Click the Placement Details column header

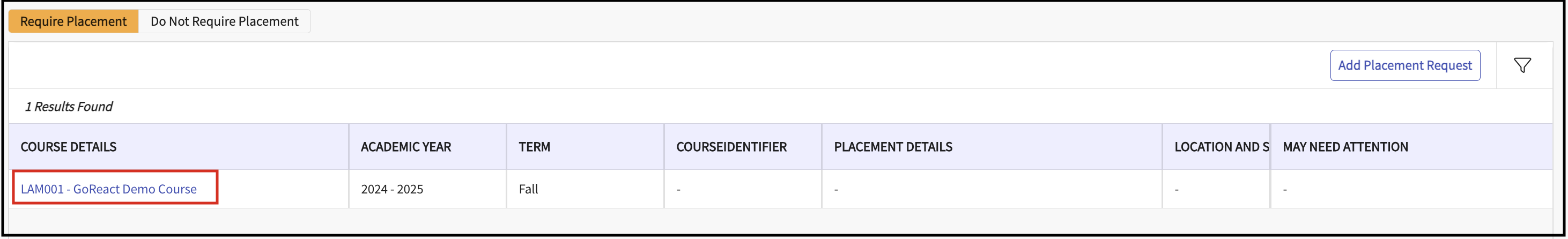pyautogui.click(x=893, y=147)
